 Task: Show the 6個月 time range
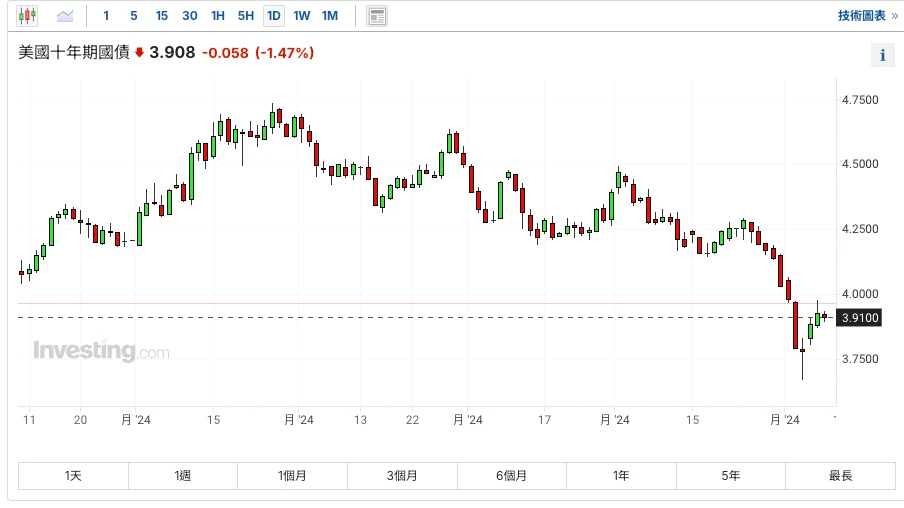(x=511, y=476)
